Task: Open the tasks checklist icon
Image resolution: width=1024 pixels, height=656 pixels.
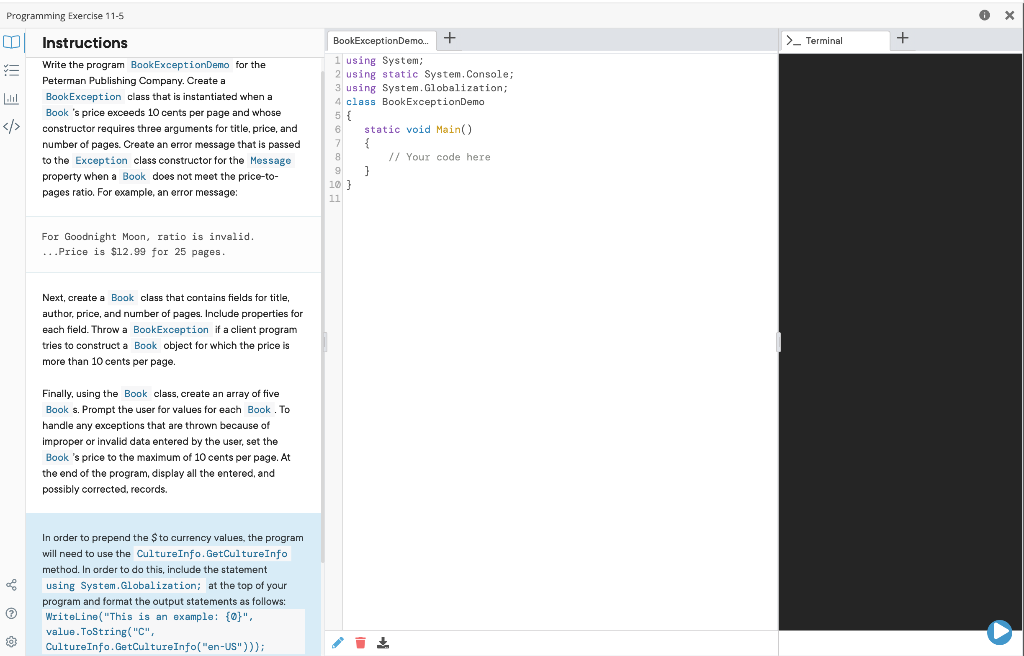Action: point(12,71)
